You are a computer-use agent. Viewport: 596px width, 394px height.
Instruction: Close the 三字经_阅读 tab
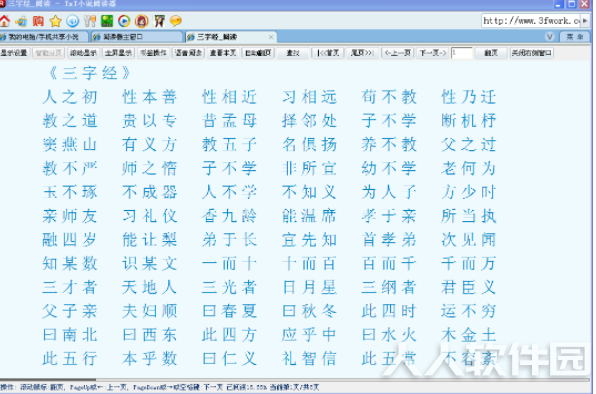(x=271, y=37)
